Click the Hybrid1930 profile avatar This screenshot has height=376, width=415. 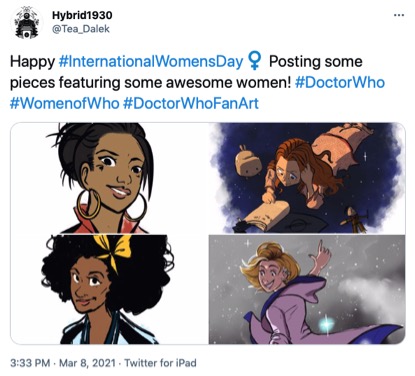tap(27, 23)
